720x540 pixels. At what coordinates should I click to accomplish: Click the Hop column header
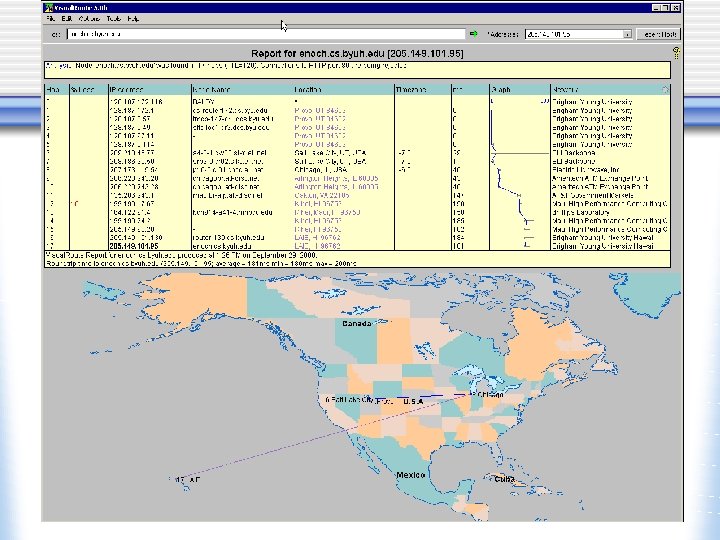click(52, 88)
